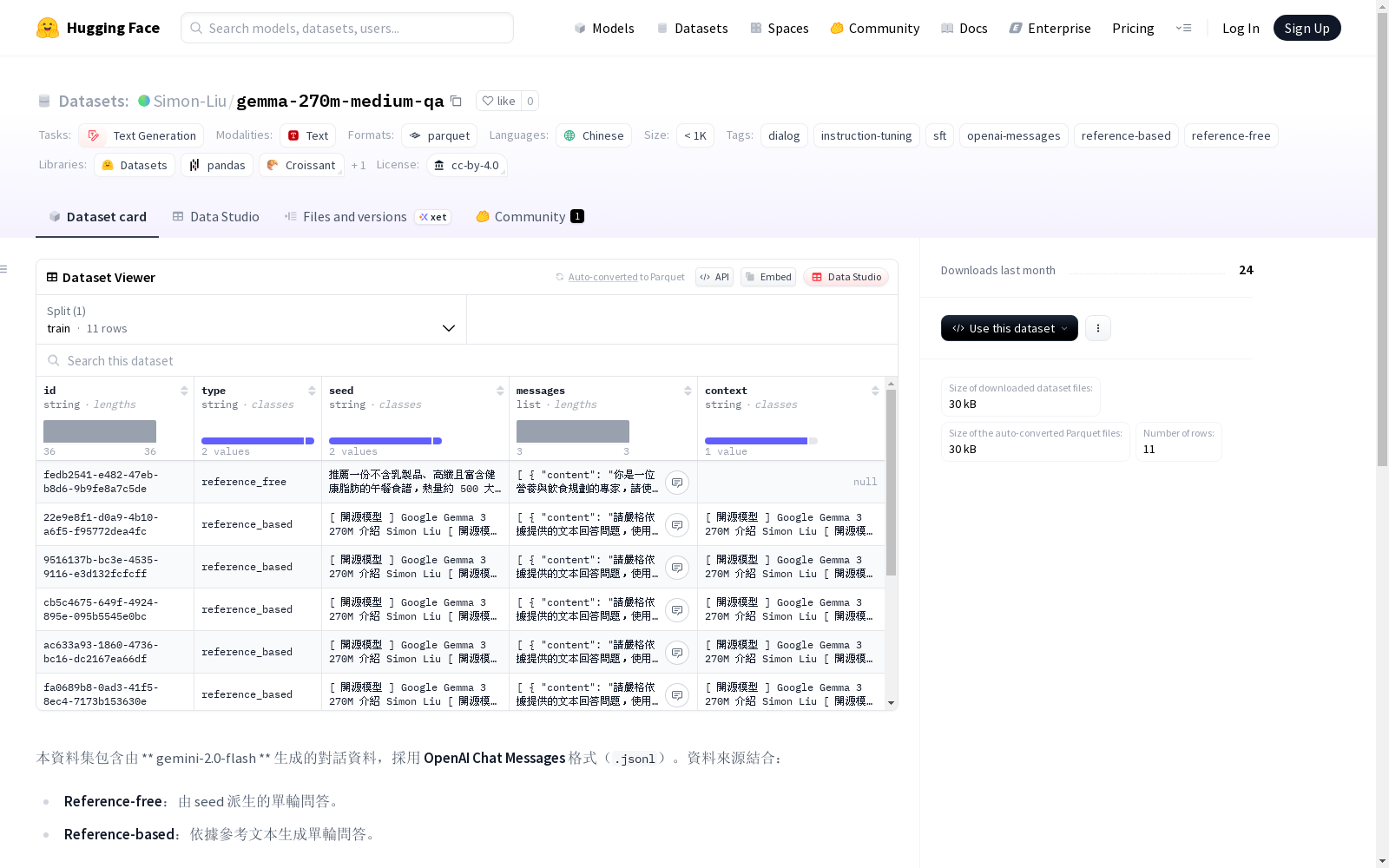Screen dimensions: 1389x868
Task: Expand the Split train dropdown
Action: click(x=252, y=319)
